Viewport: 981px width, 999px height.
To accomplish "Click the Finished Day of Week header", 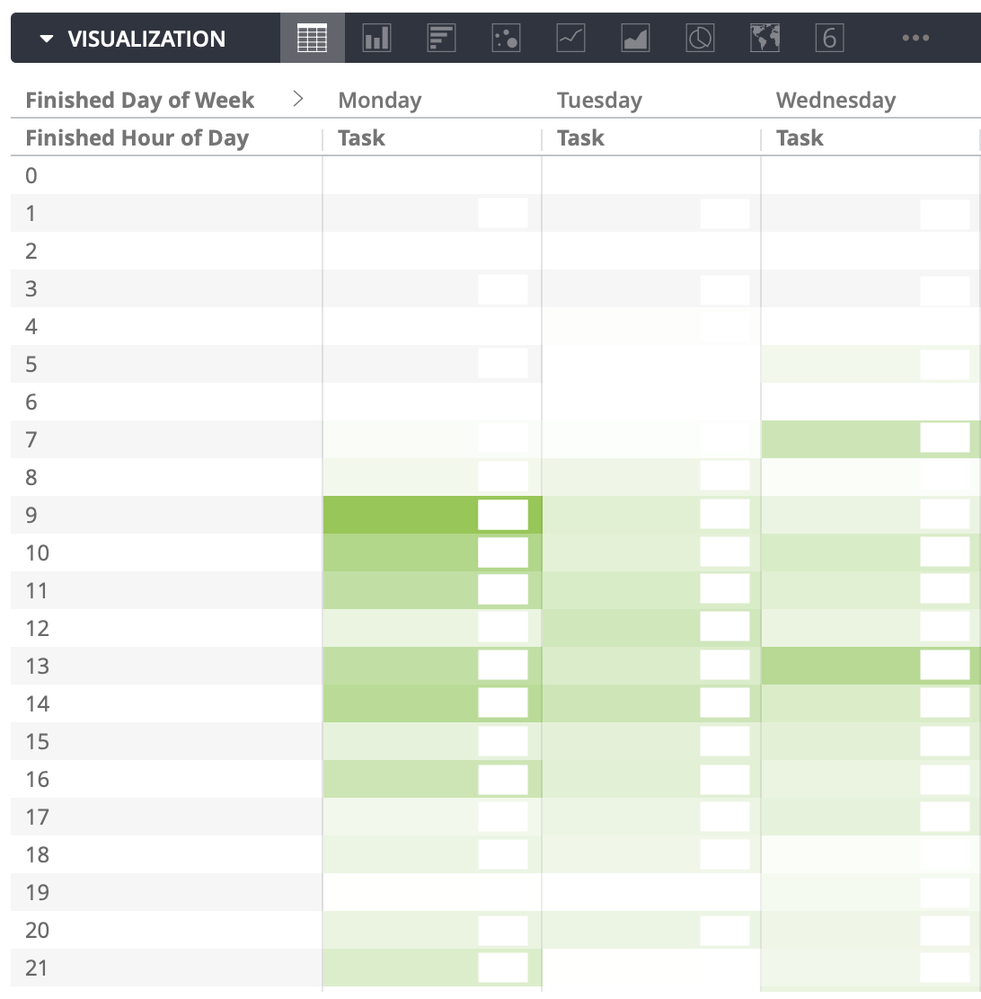I will [140, 100].
